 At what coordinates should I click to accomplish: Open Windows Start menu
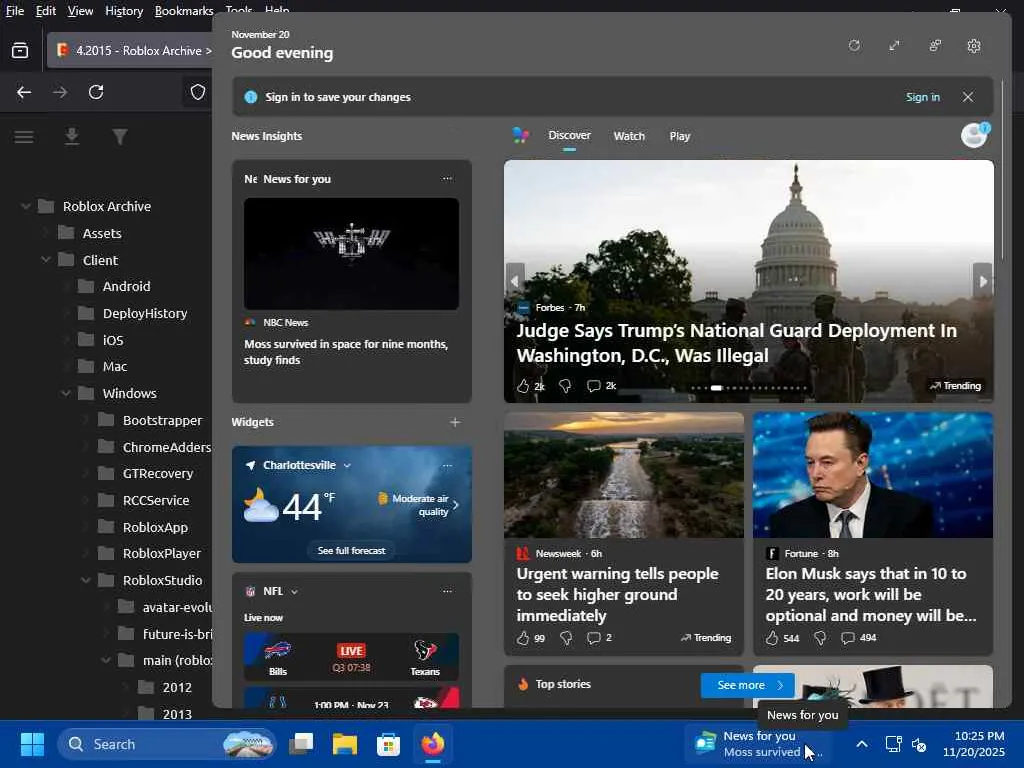[x=32, y=744]
